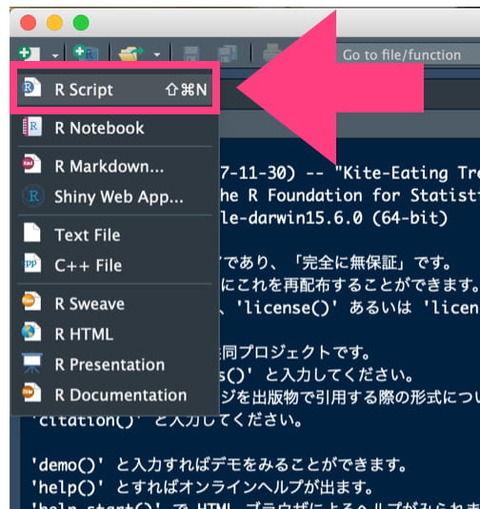The height and width of the screenshot is (509, 480).
Task: Click the Shiny Web App icon
Action: (x=33, y=196)
